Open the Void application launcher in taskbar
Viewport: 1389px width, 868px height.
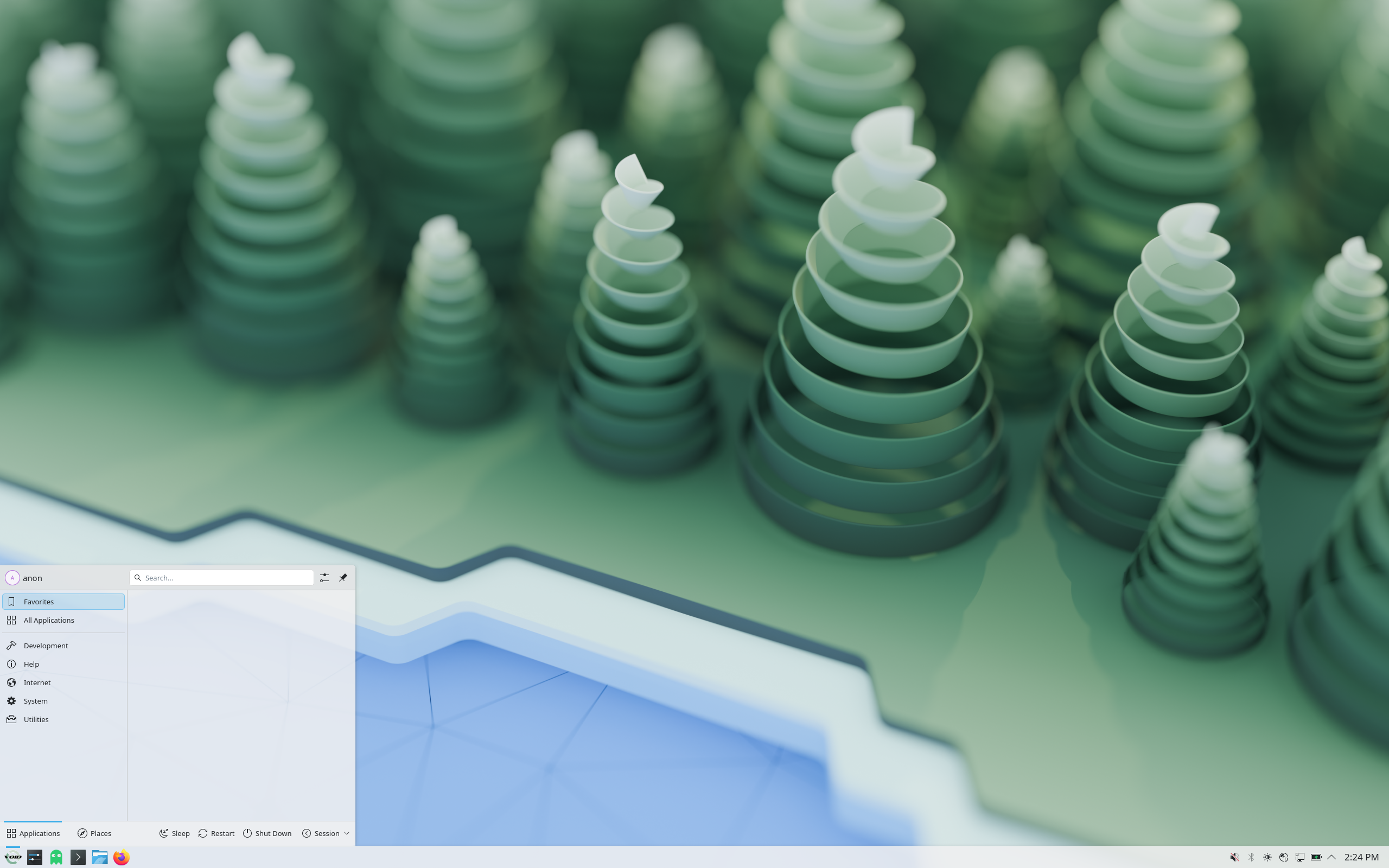pos(13,857)
